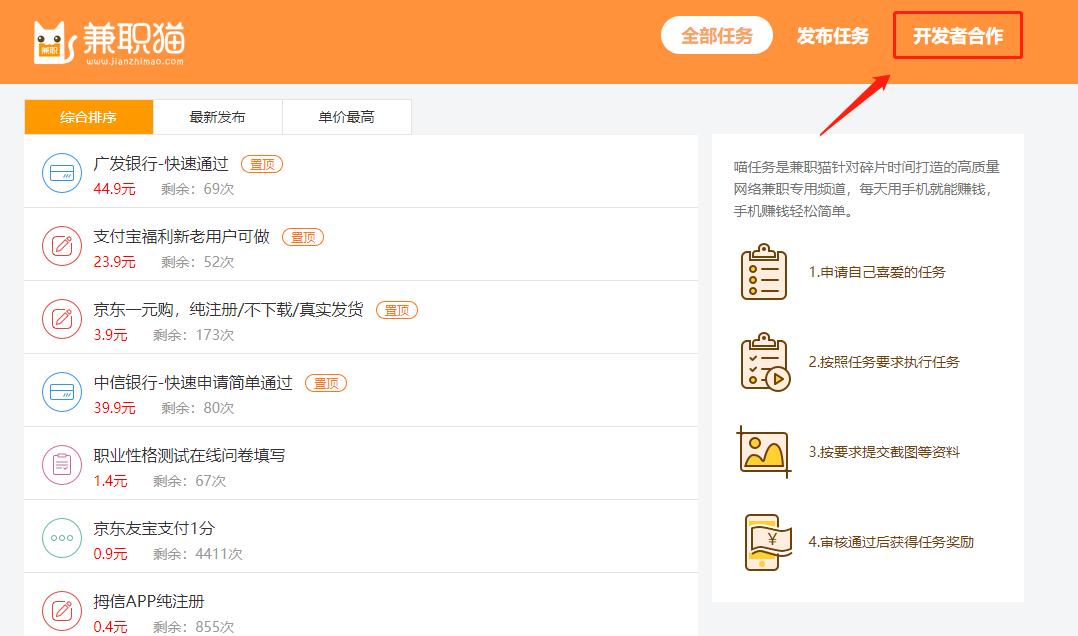Click the three-dots icon for 京东友宝 task
The height and width of the screenshot is (636, 1078).
point(62,538)
